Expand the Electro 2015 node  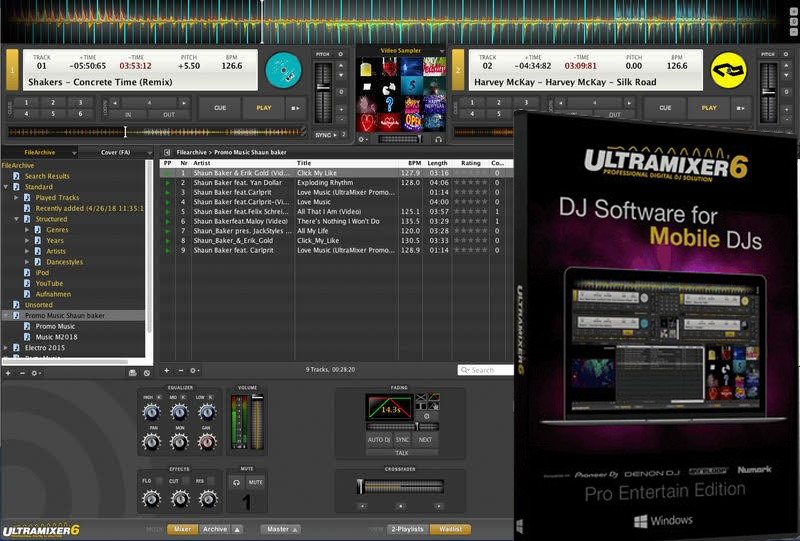pyautogui.click(x=6, y=348)
